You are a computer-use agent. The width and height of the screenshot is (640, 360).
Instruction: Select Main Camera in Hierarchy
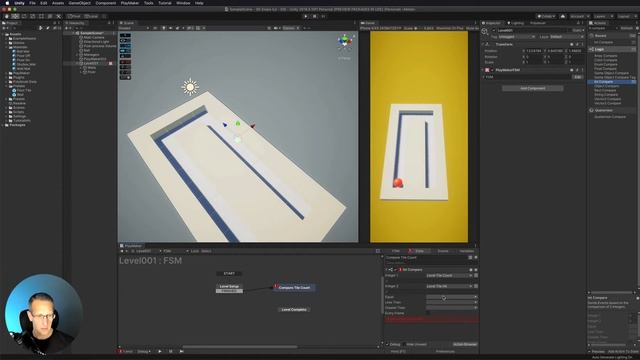point(93,38)
